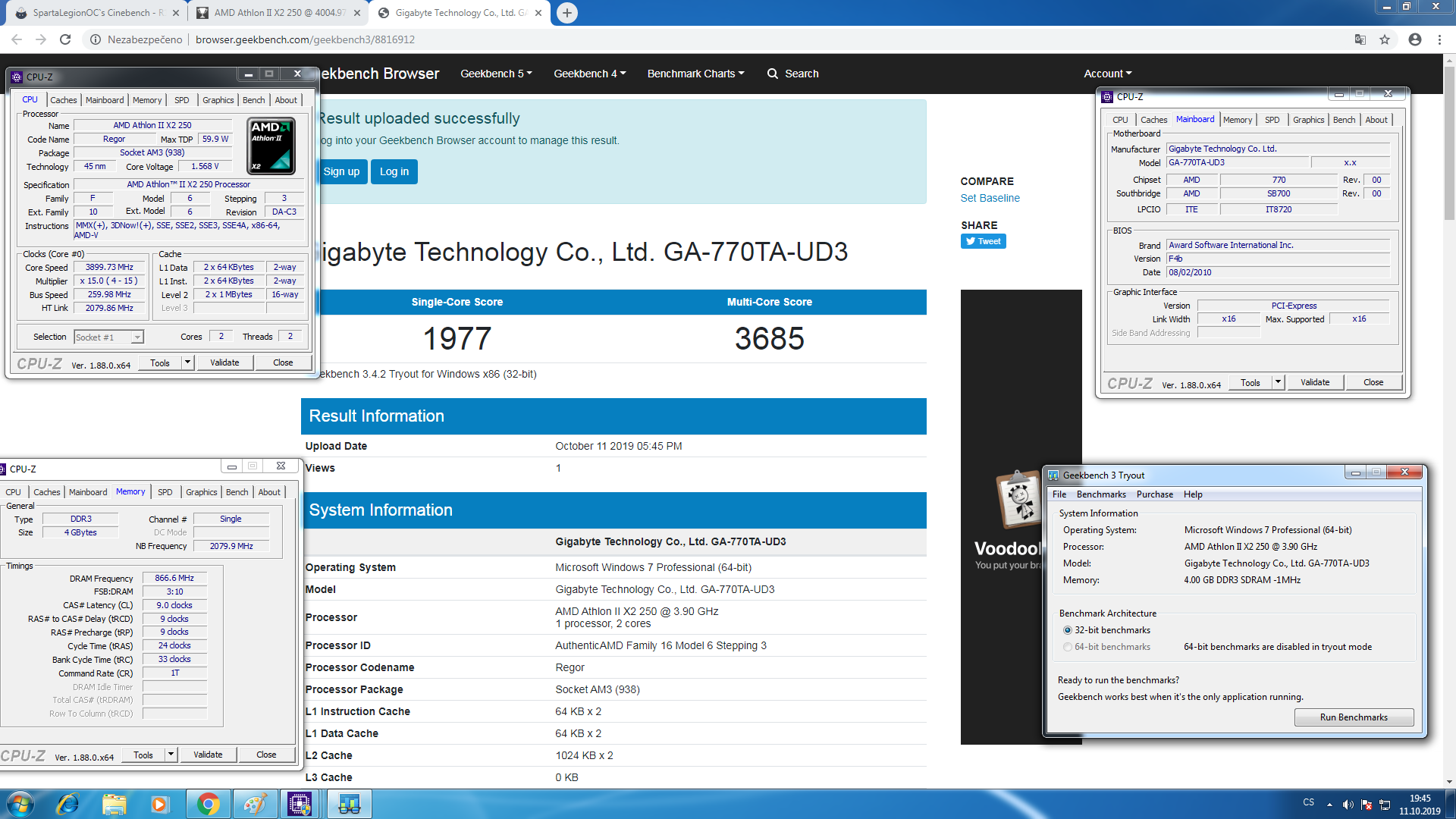Switch to CPU-Z taskbar icon
Screen dimensions: 1456x819
[x=300, y=804]
